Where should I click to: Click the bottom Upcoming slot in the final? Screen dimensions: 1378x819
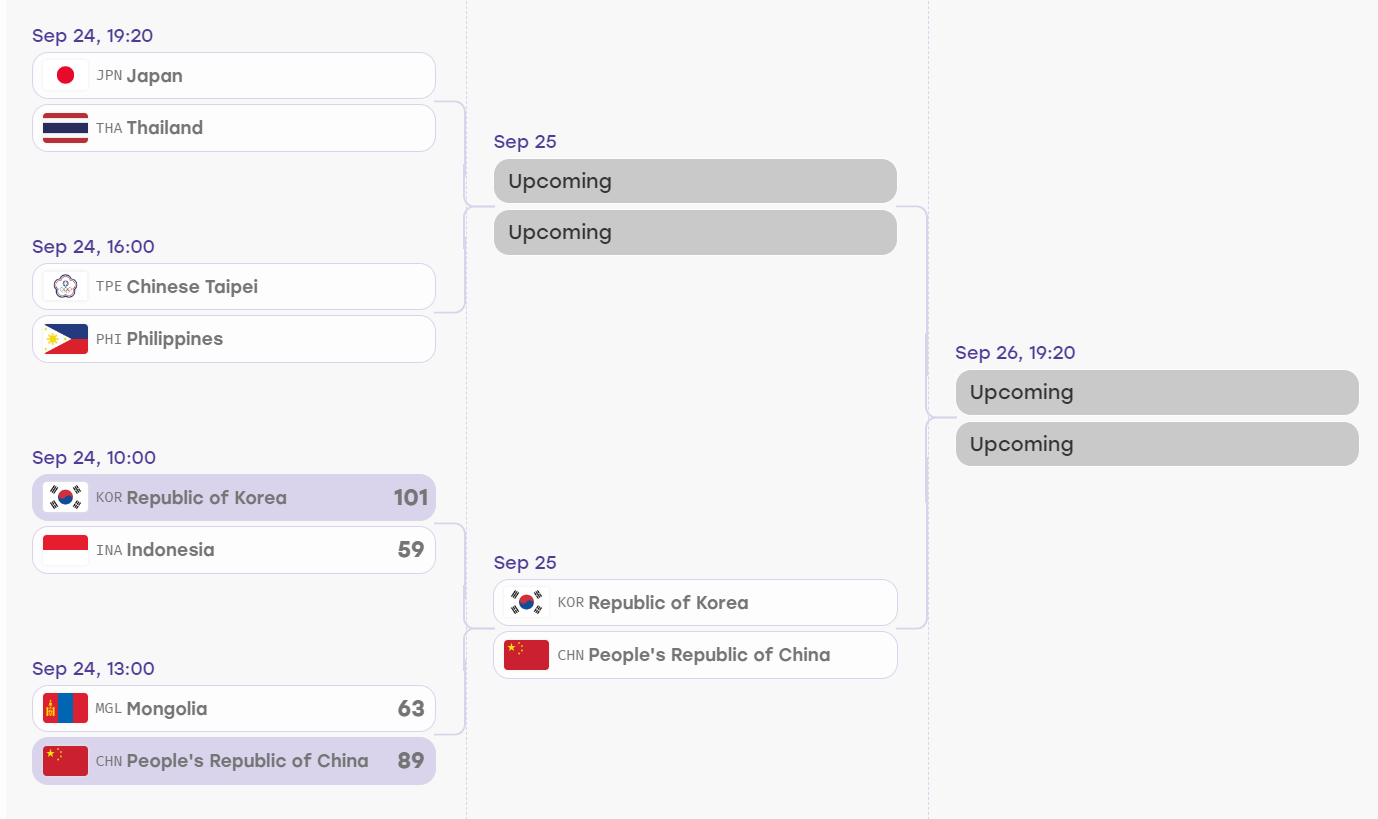point(1157,444)
